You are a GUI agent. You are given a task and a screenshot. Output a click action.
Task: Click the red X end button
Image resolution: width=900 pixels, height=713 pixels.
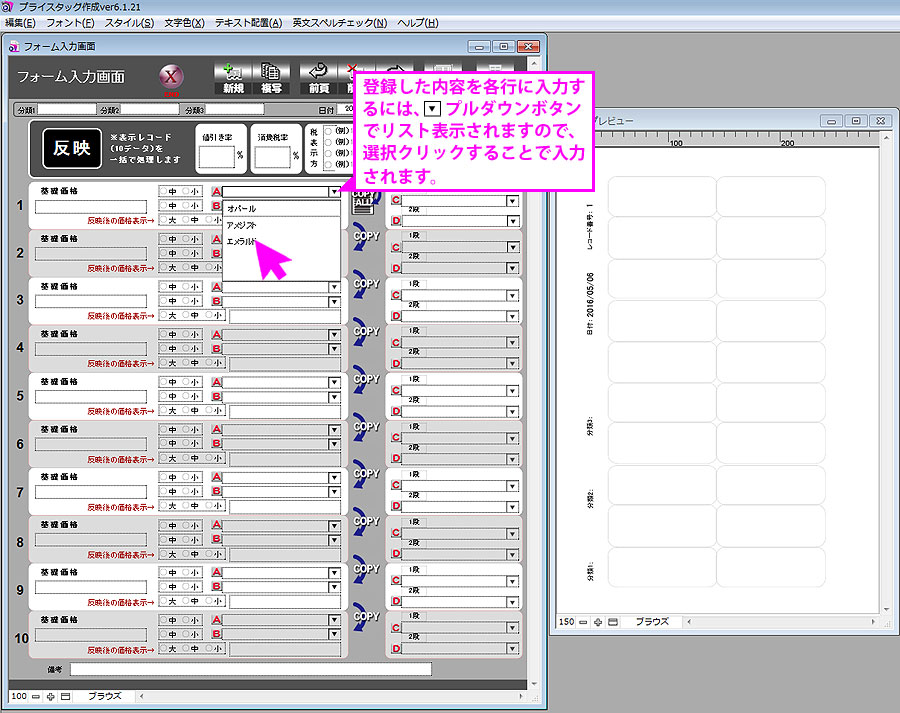(x=173, y=79)
